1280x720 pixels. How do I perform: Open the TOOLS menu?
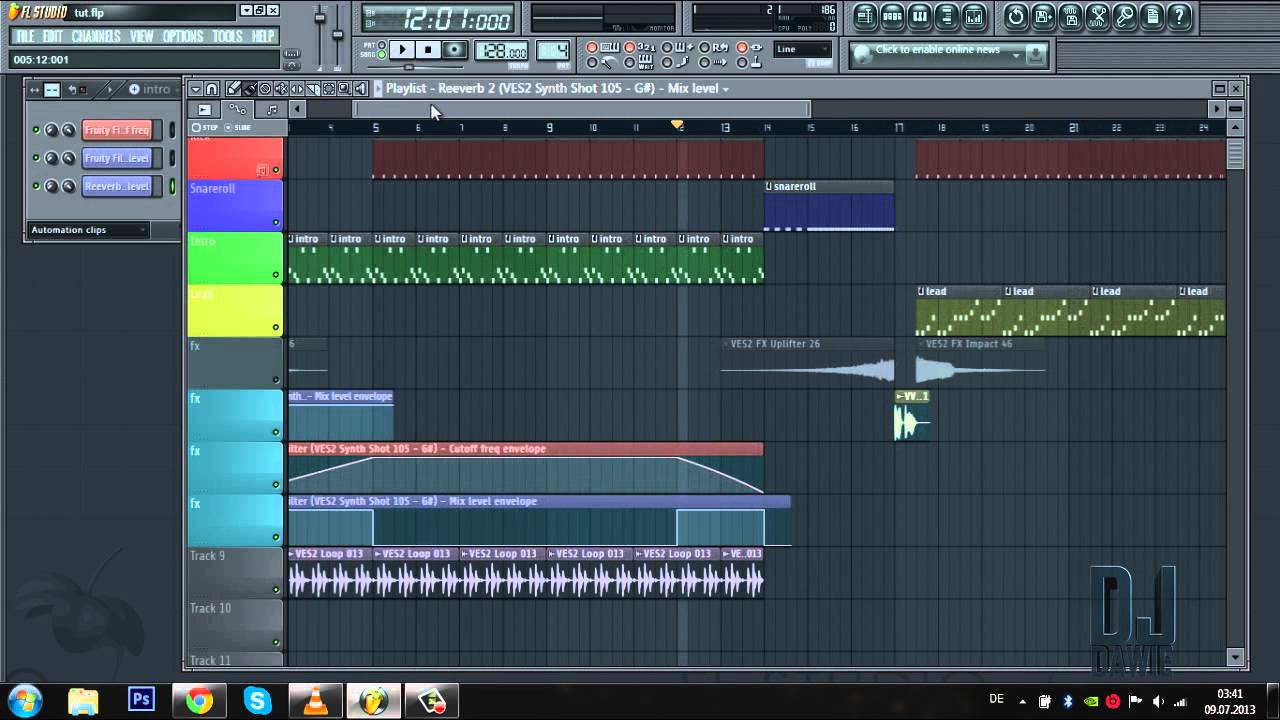click(227, 36)
